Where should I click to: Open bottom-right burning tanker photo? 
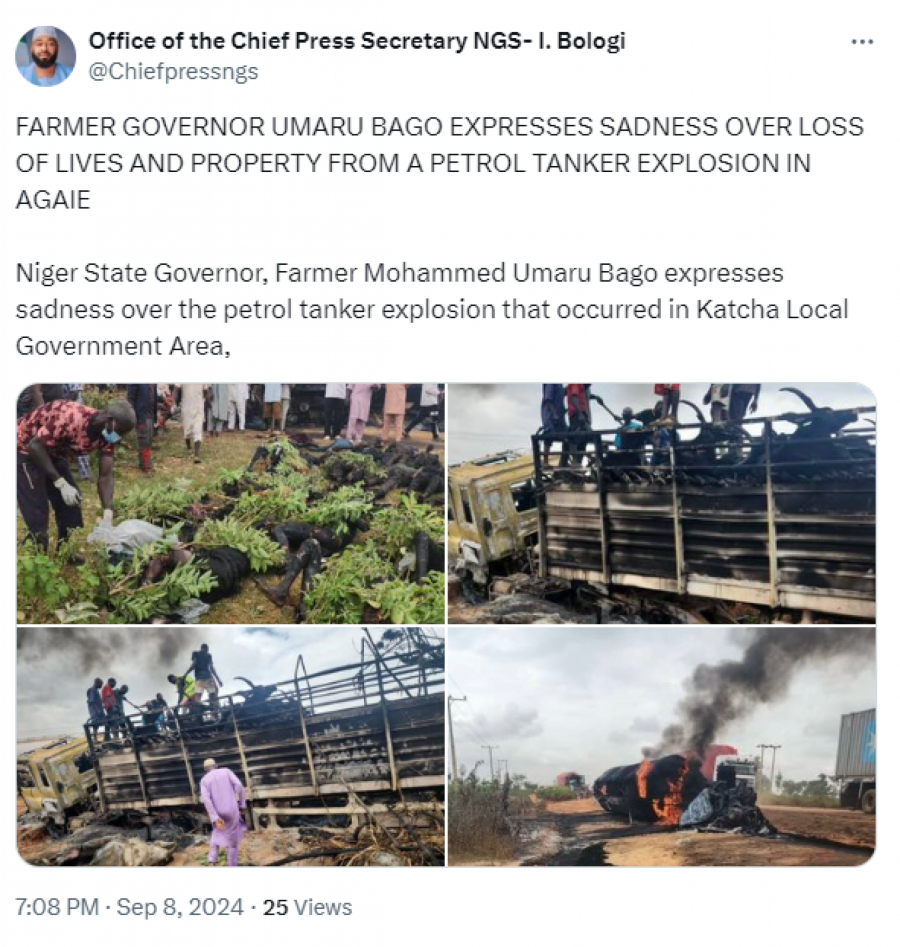pos(661,746)
